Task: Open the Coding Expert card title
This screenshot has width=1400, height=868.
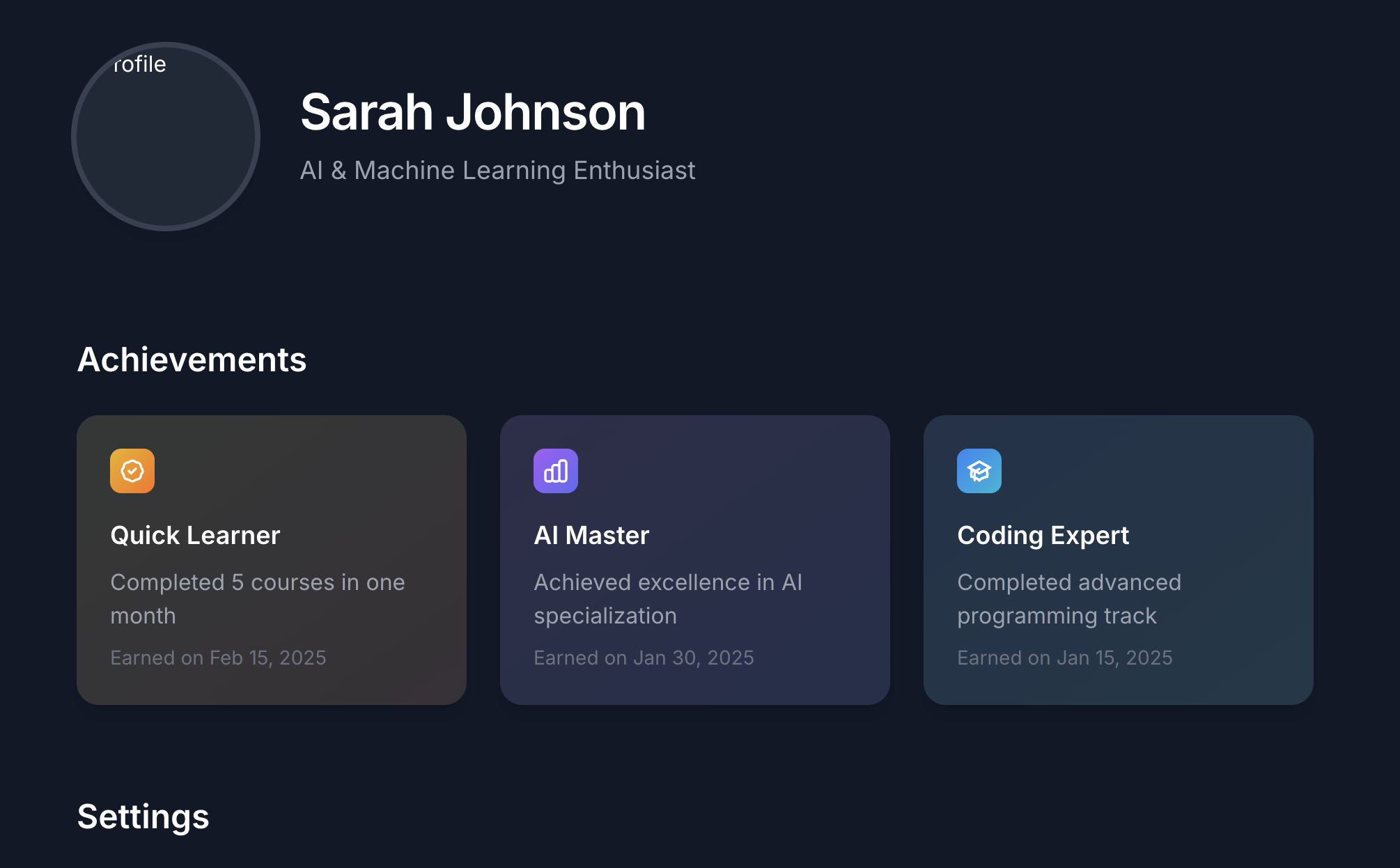Action: click(1043, 536)
